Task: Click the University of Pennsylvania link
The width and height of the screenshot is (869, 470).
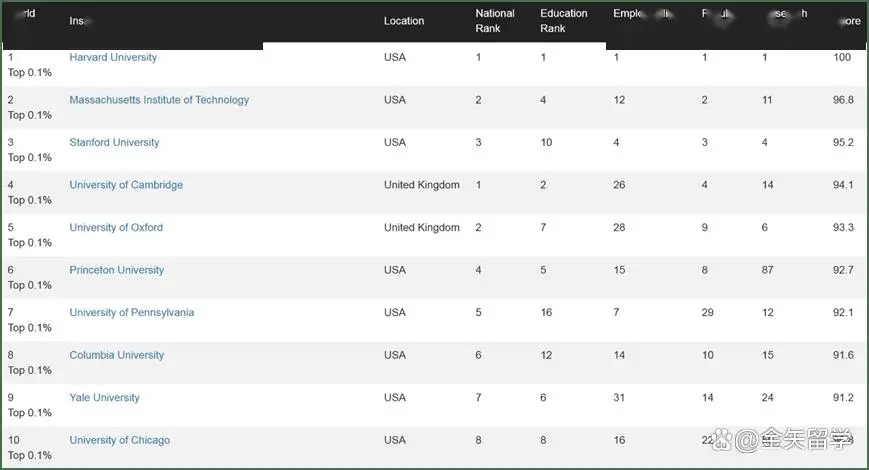Action: [131, 313]
